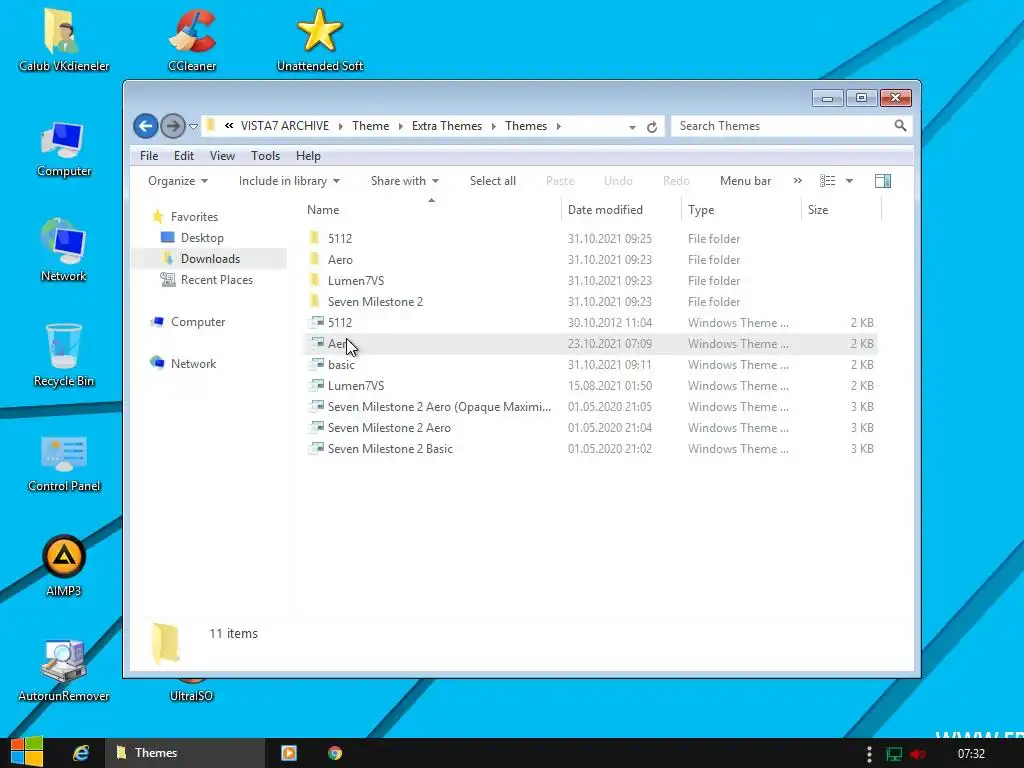The width and height of the screenshot is (1024, 768).
Task: Click the volume muted tray icon
Action: tap(918, 754)
